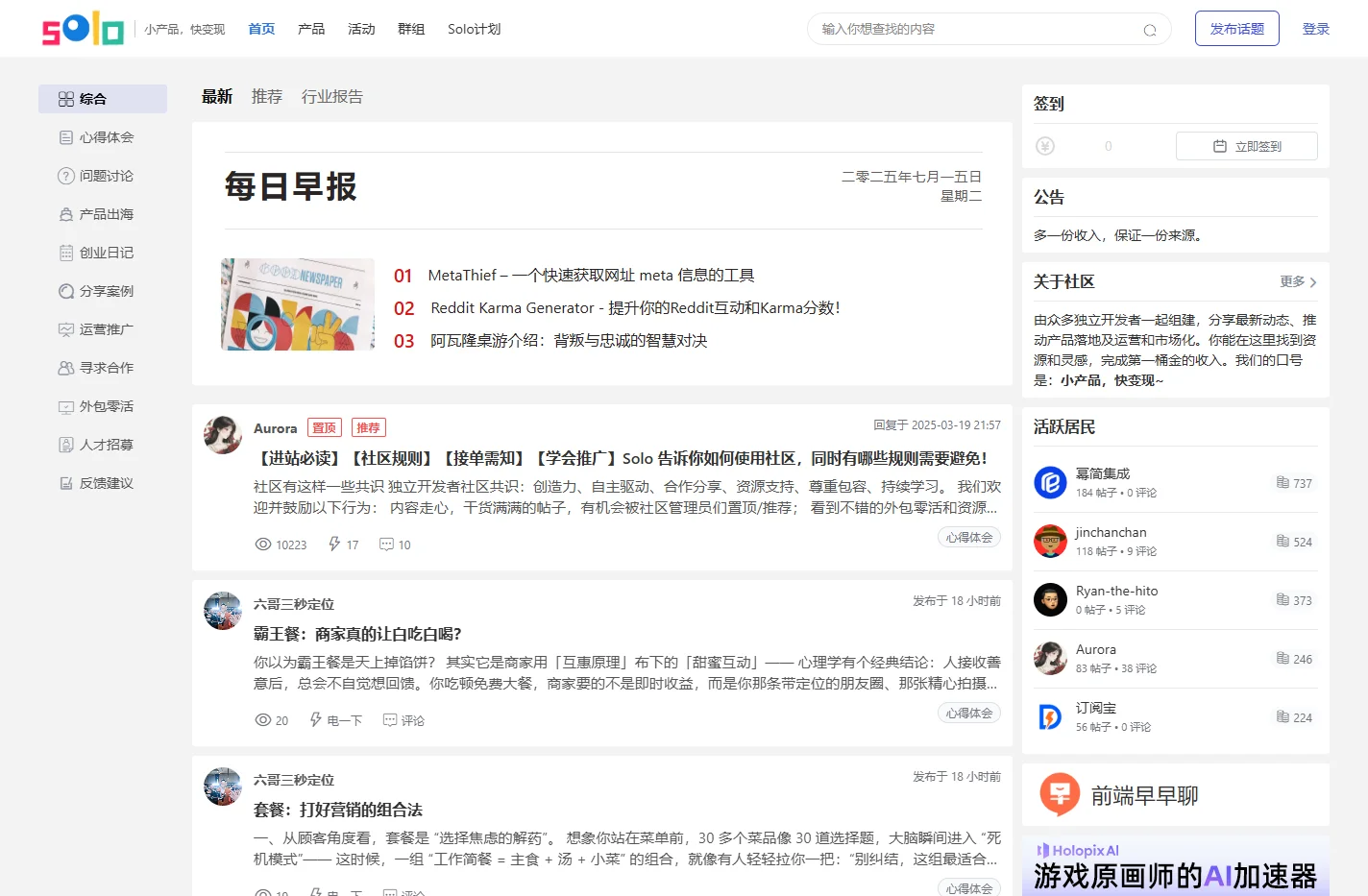Open the 首页 navigation item
This screenshot has height=896, width=1368.
click(261, 29)
